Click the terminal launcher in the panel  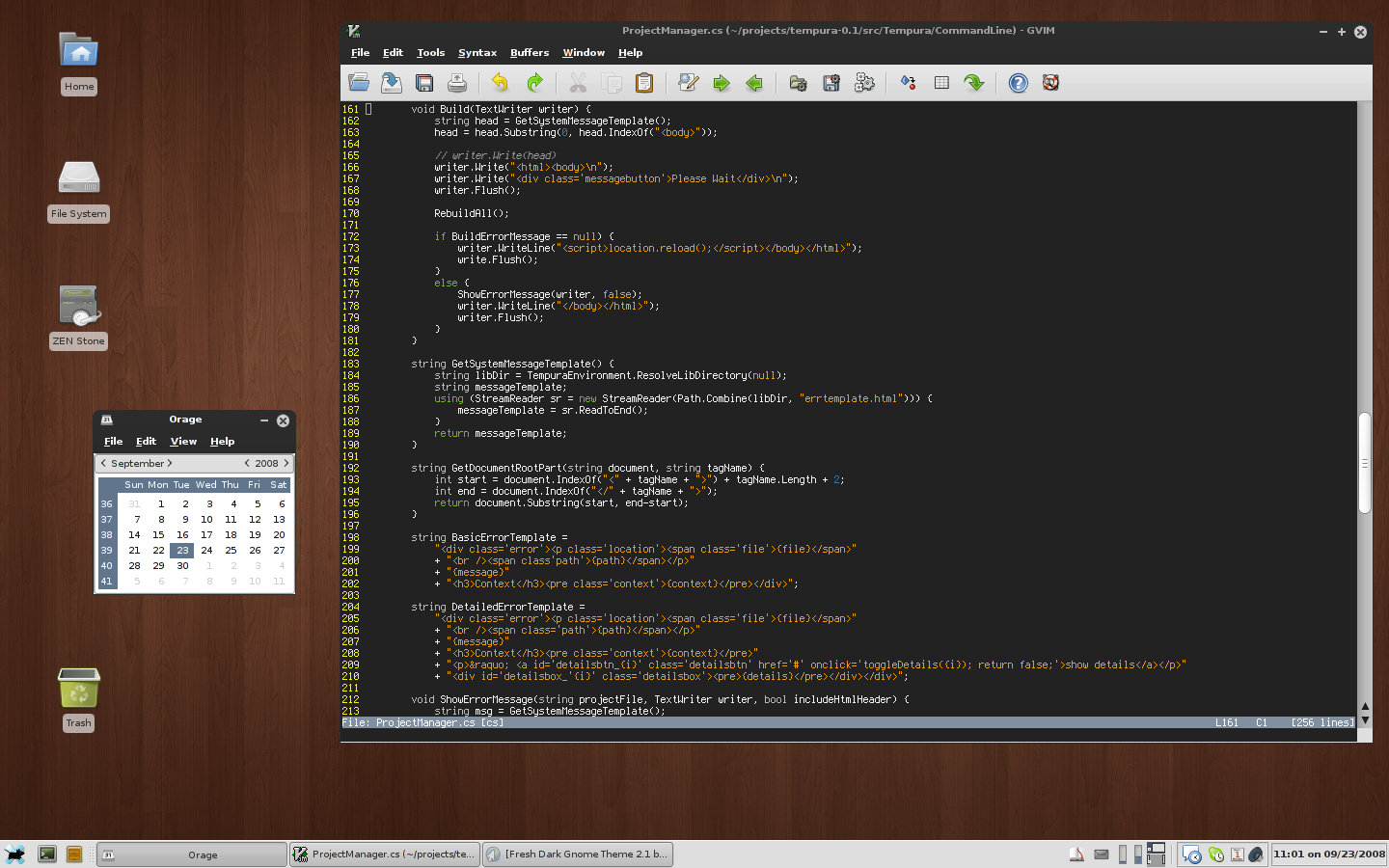[x=46, y=854]
